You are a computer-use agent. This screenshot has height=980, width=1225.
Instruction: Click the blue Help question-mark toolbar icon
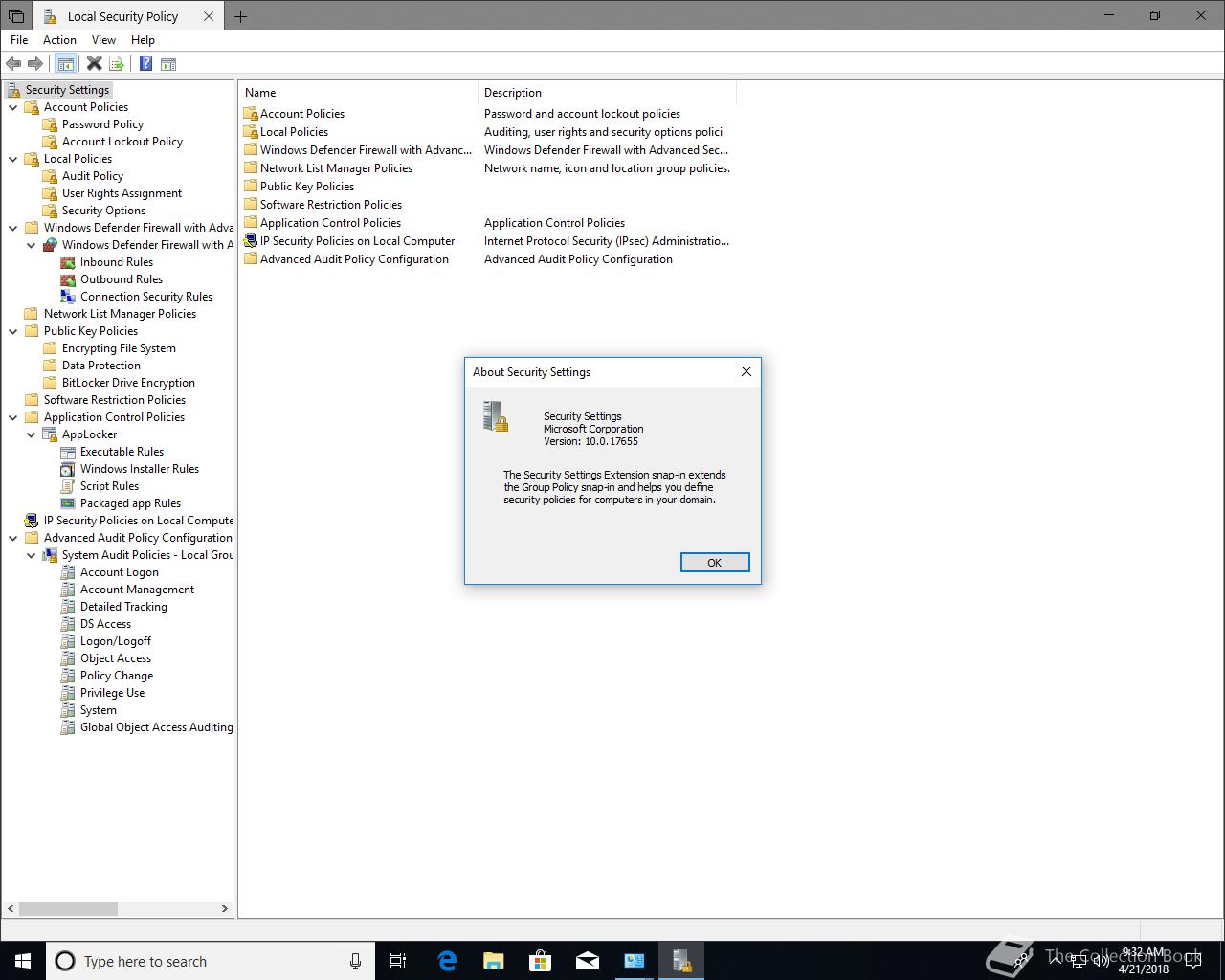point(145,64)
